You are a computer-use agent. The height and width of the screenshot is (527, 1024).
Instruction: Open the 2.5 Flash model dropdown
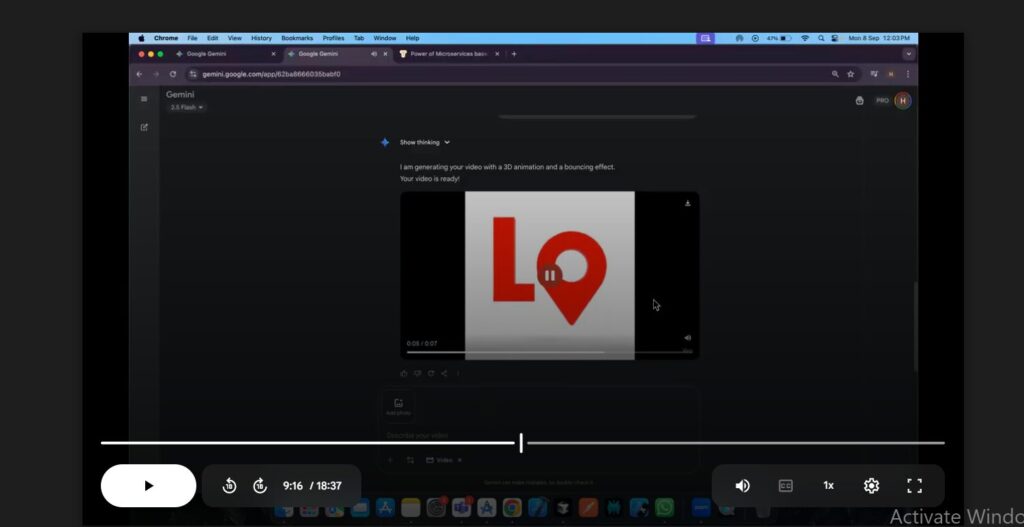pos(186,107)
